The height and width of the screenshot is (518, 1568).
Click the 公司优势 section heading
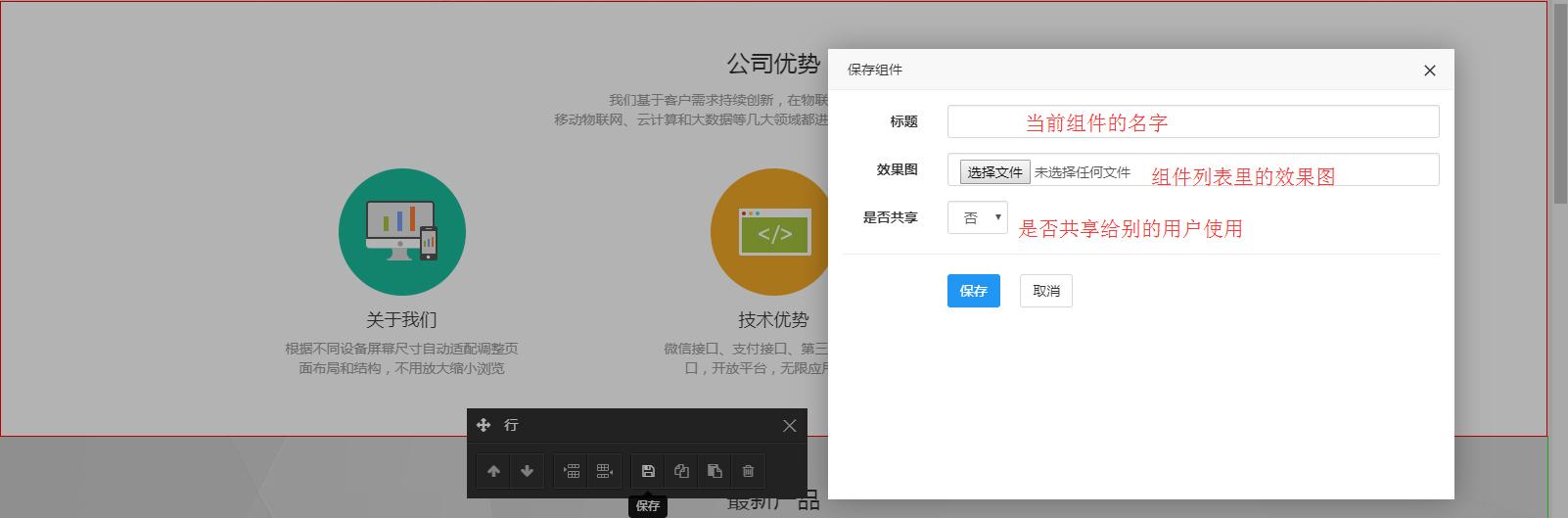773,65
